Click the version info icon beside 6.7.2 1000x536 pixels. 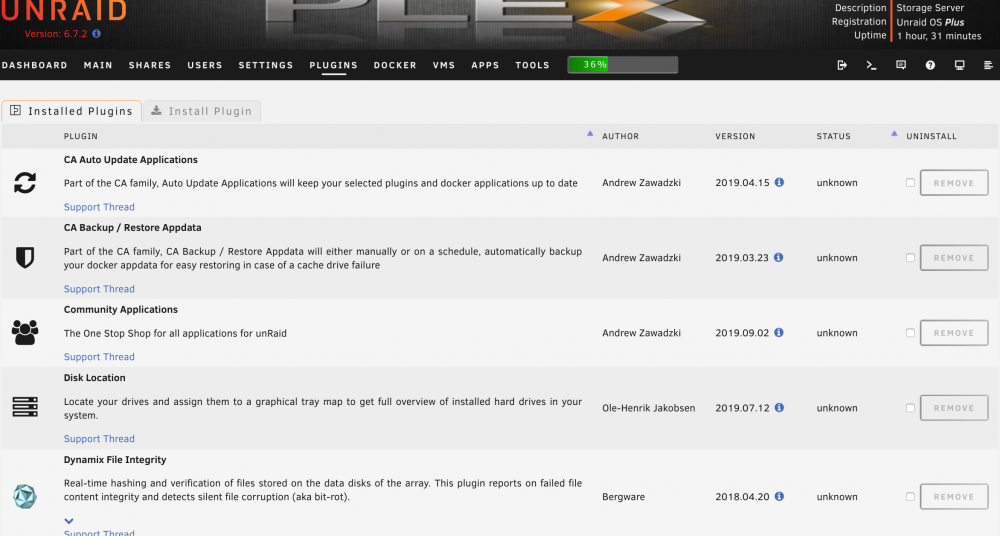click(96, 34)
